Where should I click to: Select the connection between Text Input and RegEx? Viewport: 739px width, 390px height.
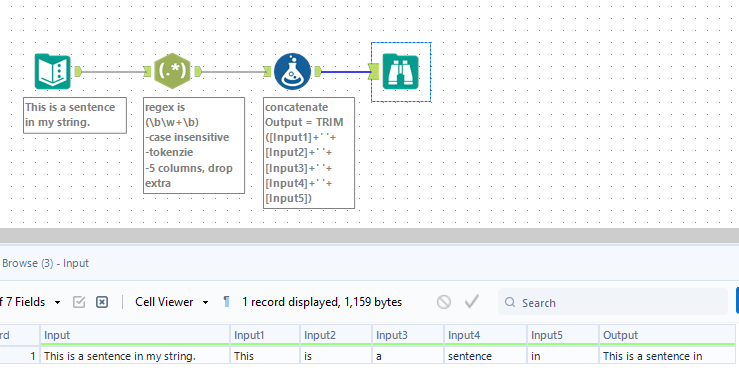113,72
